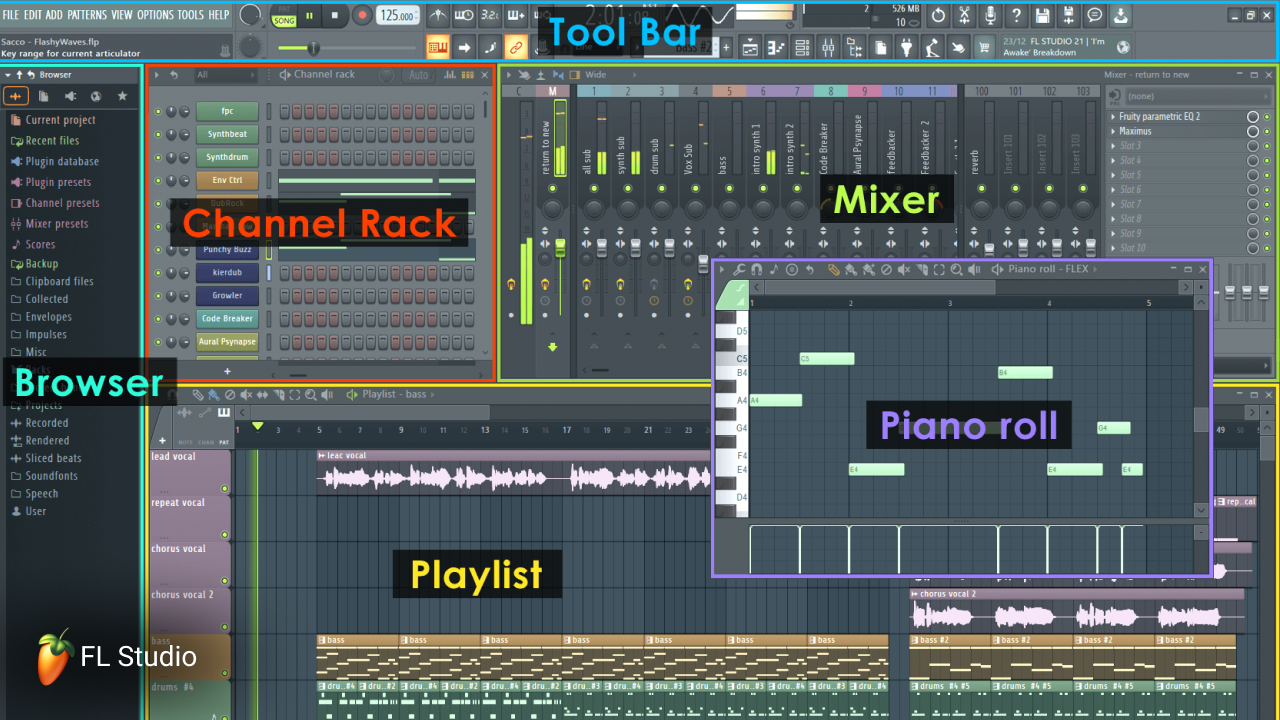Open channel rack filter dropdown showing All
This screenshot has width=1280, height=720.
(225, 75)
